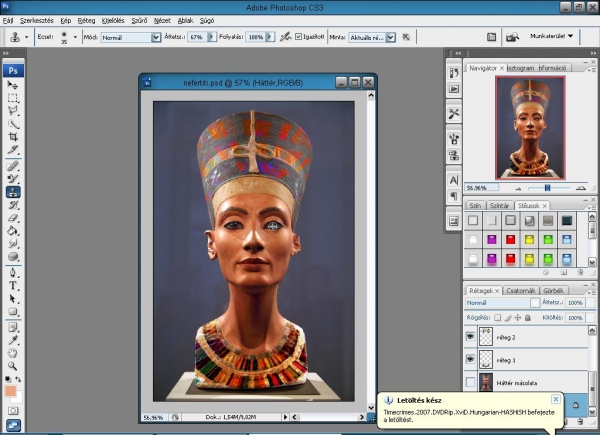Open the Mód blend mode dropdown
The image size is (600, 435).
[156, 37]
